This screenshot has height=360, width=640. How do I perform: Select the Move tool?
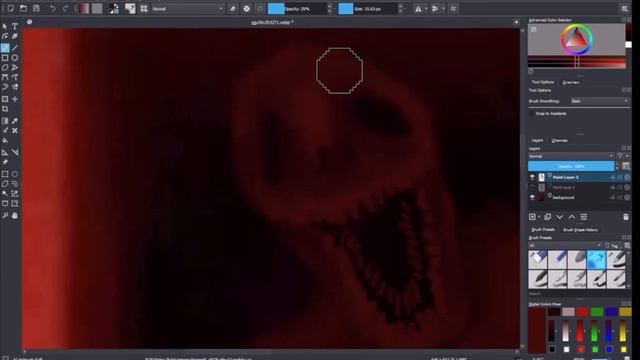point(15,99)
